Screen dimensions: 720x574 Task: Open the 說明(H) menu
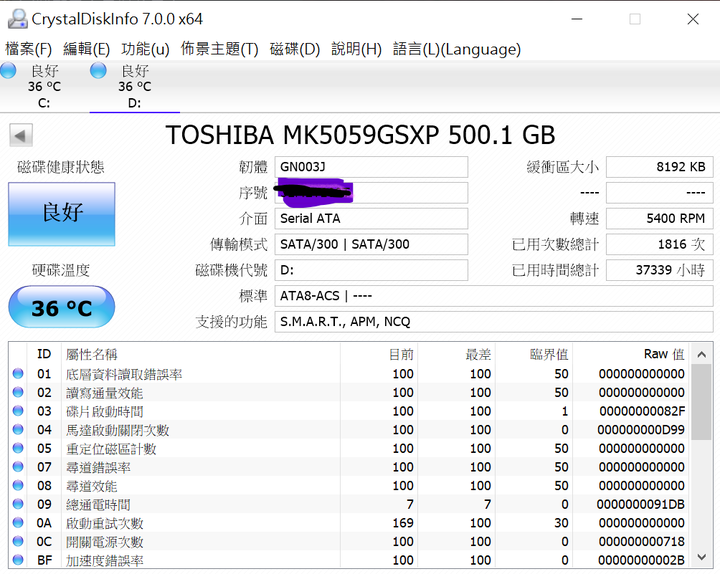pyautogui.click(x=356, y=49)
